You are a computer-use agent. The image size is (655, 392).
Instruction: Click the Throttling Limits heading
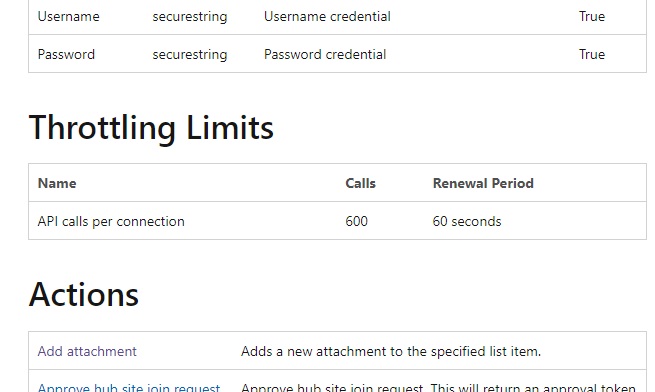point(151,128)
